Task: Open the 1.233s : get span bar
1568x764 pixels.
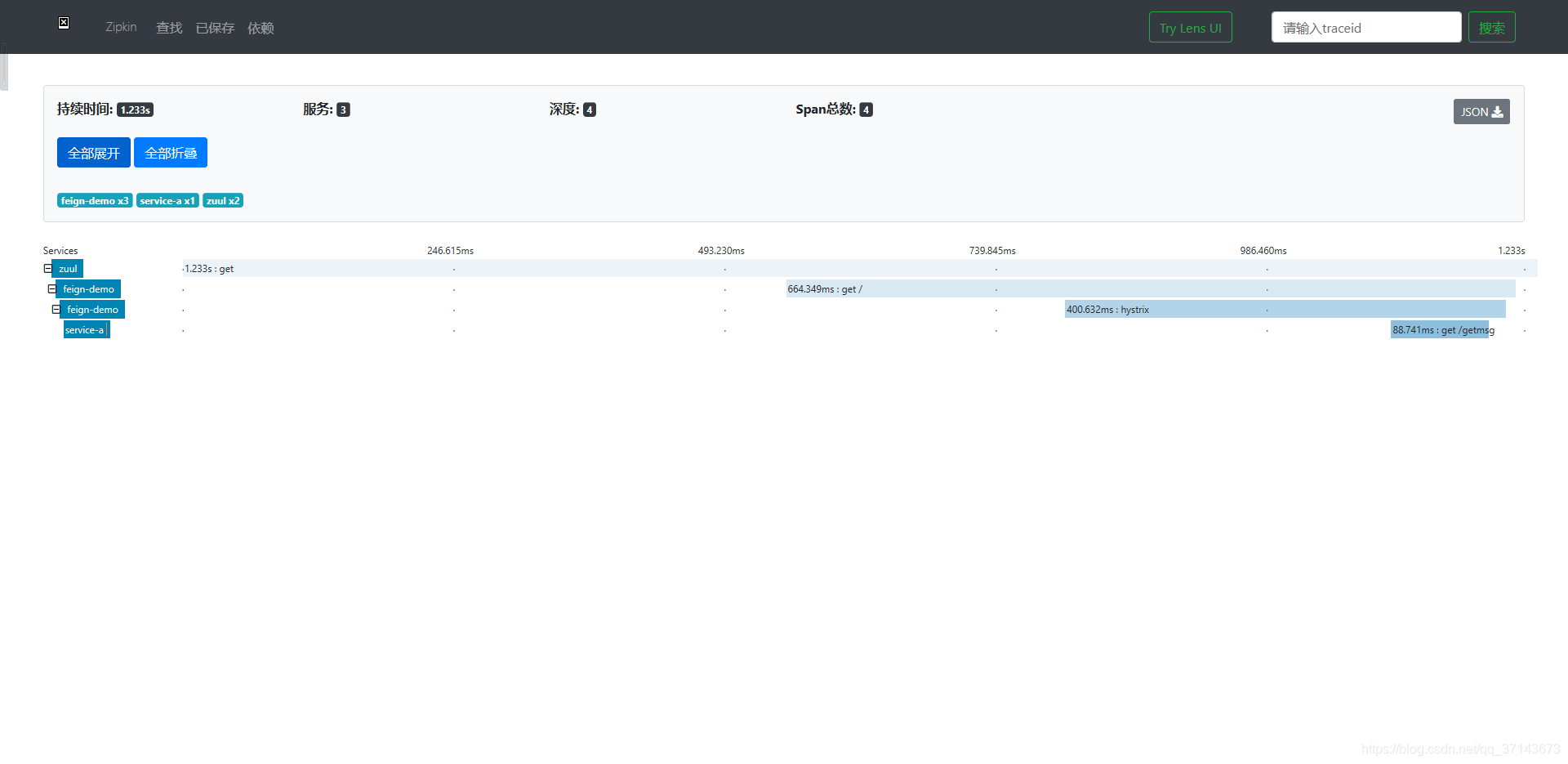Action: point(860,268)
